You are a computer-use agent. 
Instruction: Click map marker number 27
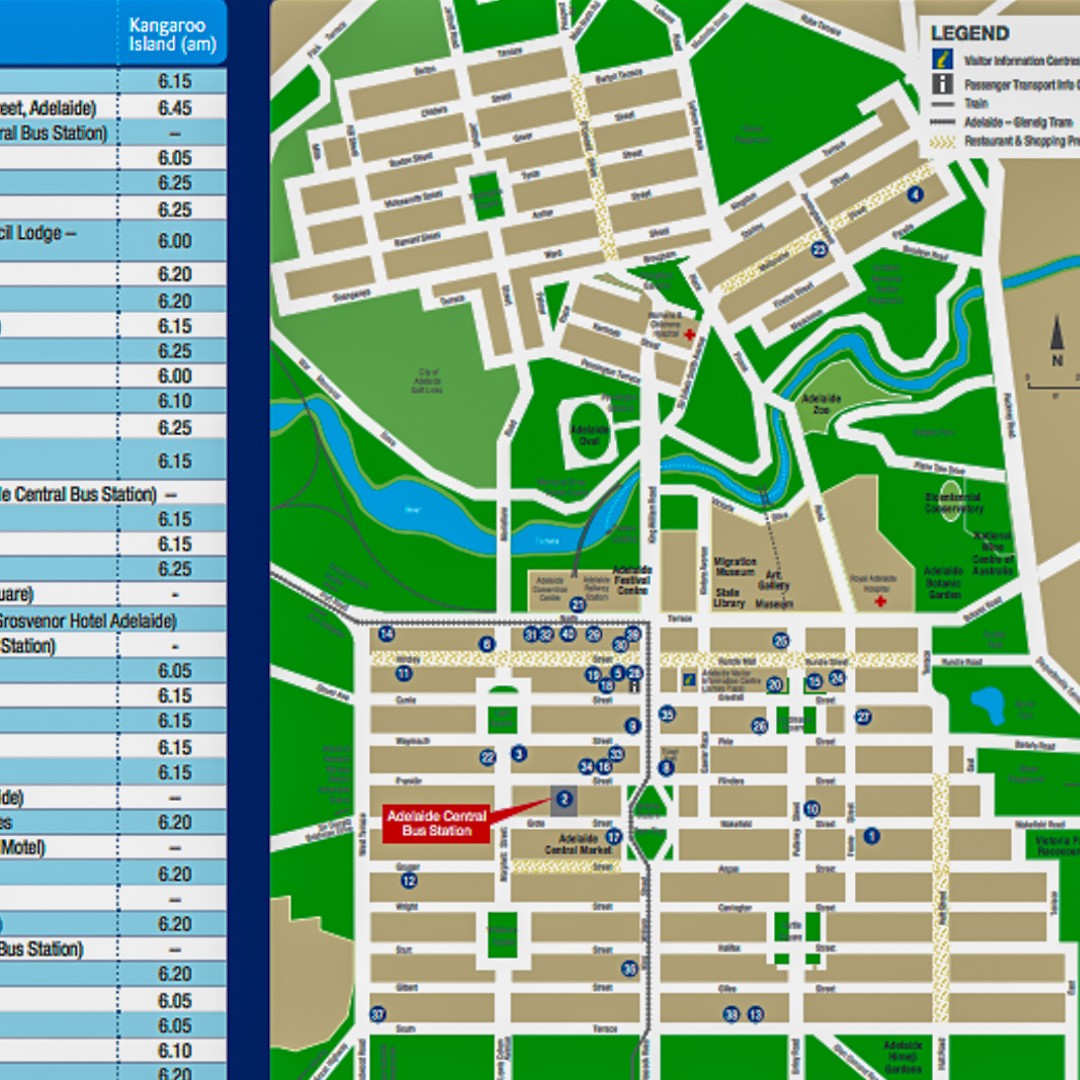point(863,717)
